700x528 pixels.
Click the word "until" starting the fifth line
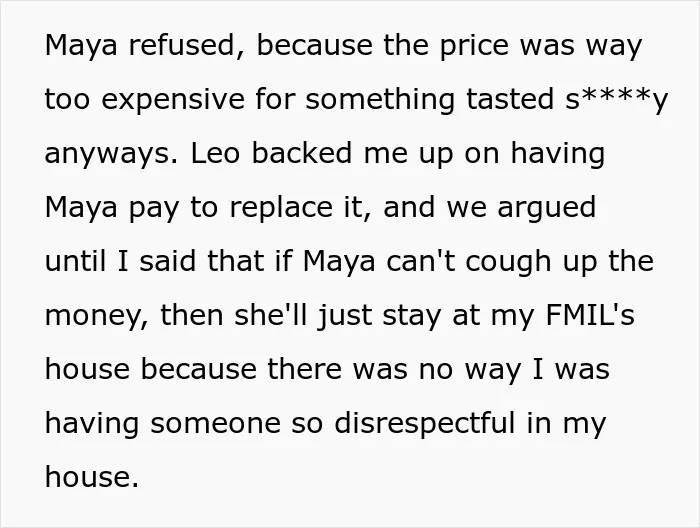(75, 261)
